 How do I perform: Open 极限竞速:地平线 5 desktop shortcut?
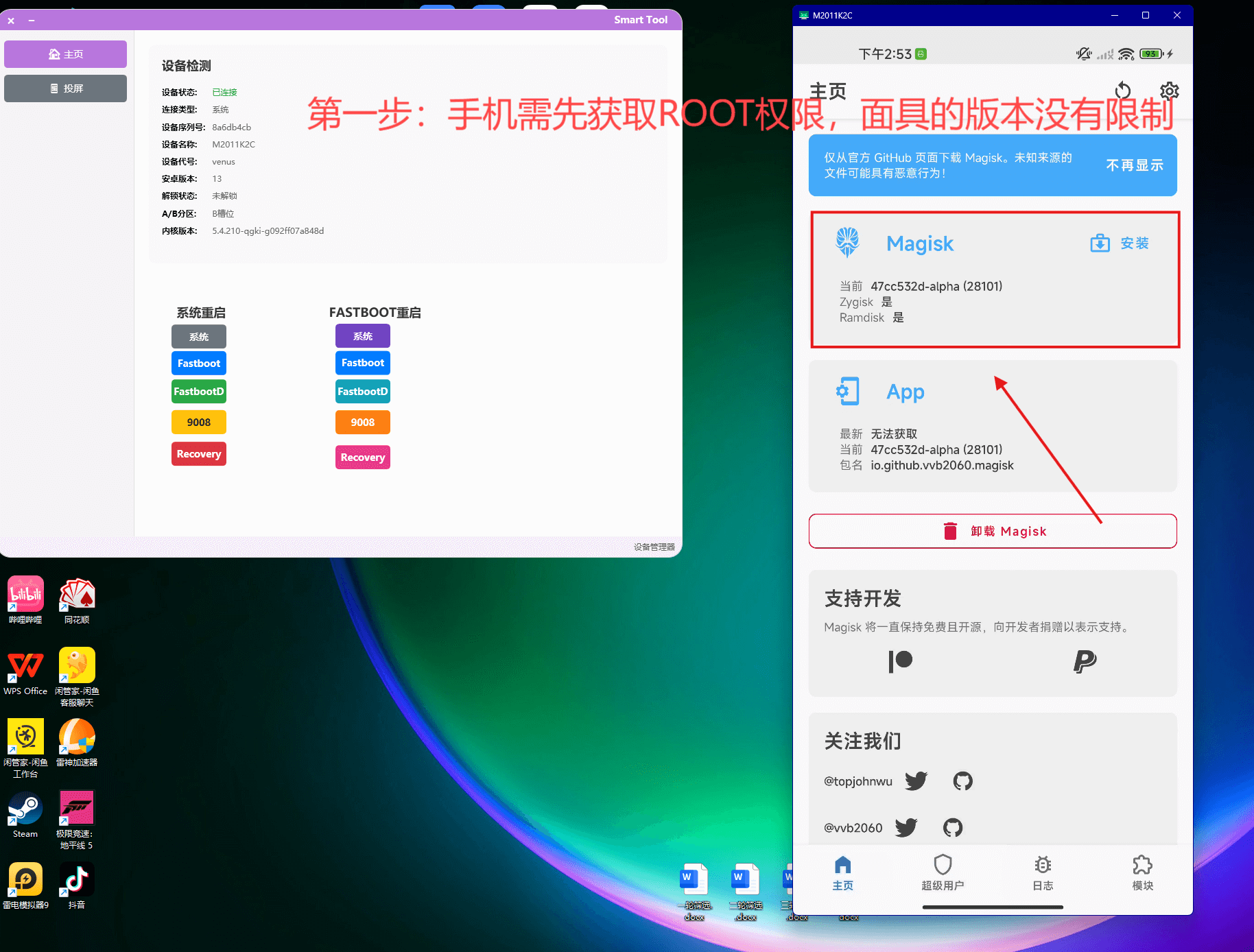pos(77,820)
